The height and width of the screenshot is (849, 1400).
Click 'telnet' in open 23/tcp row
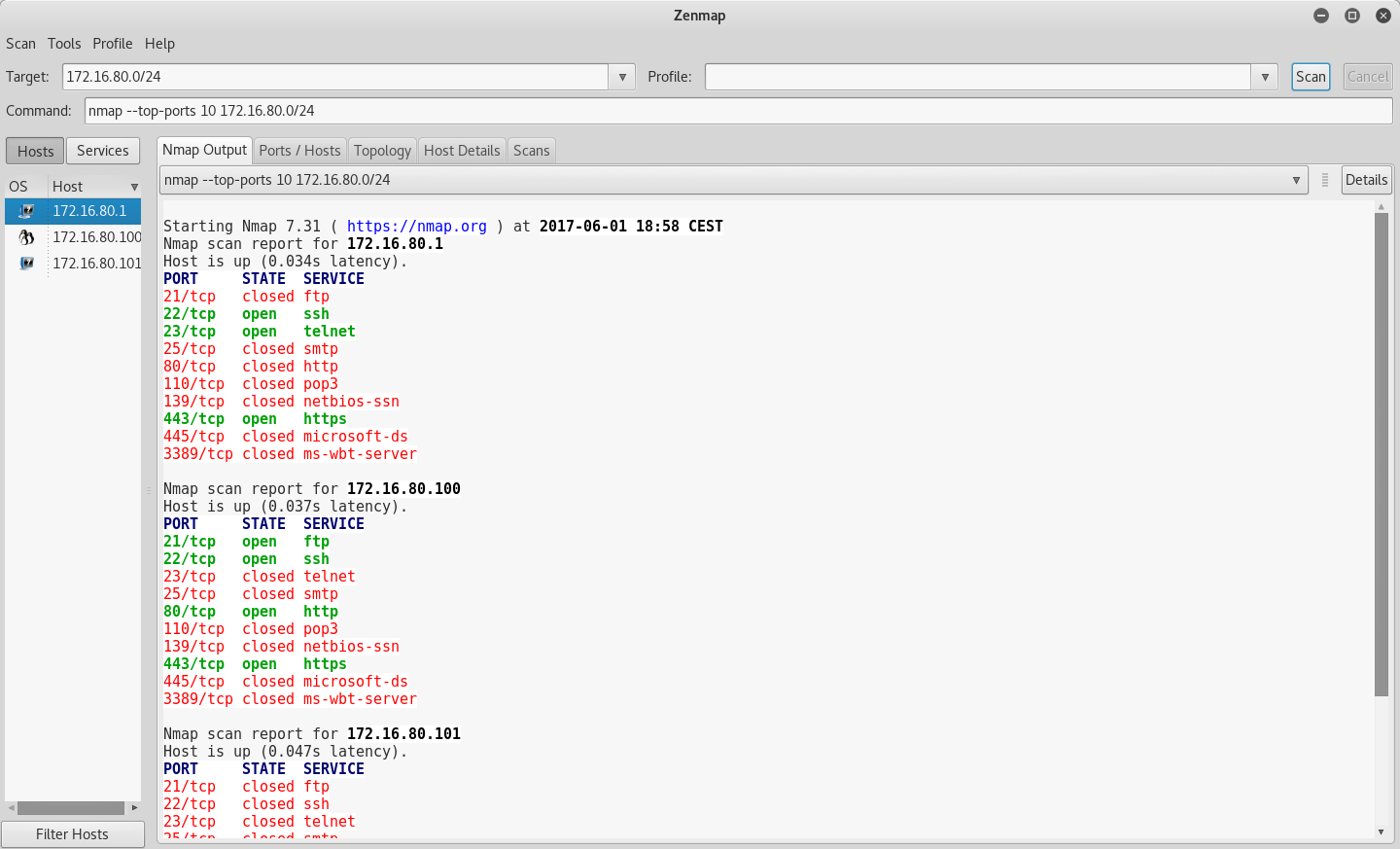(330, 332)
